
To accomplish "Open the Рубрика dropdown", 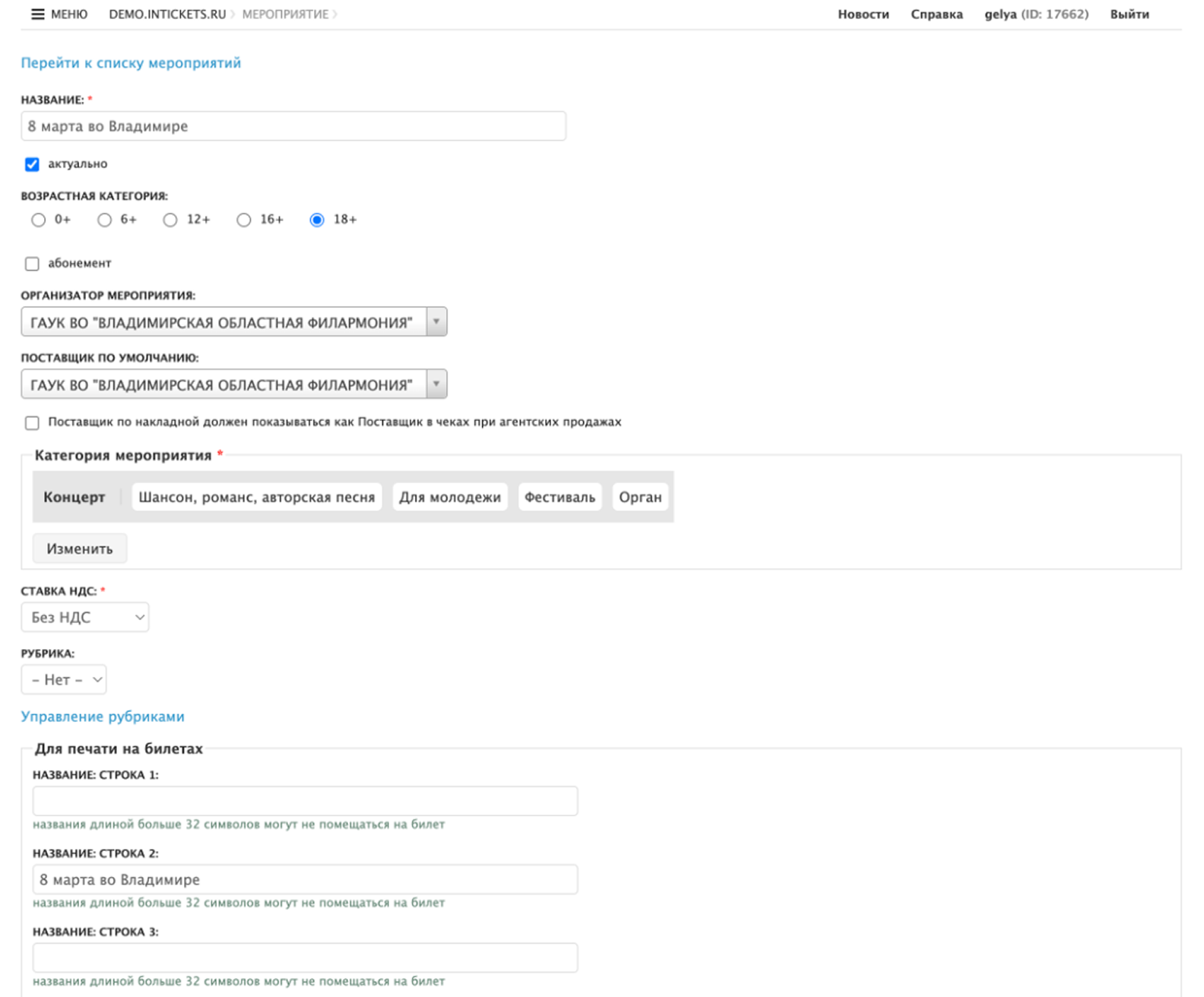I will [x=64, y=679].
